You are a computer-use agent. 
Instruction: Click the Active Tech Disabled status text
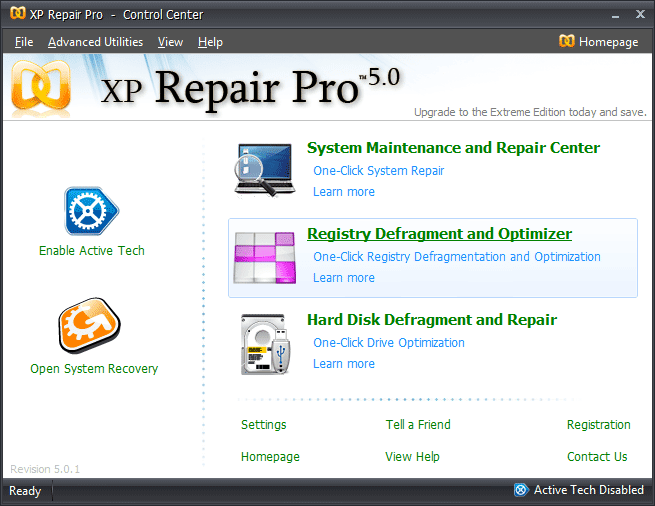coord(589,490)
